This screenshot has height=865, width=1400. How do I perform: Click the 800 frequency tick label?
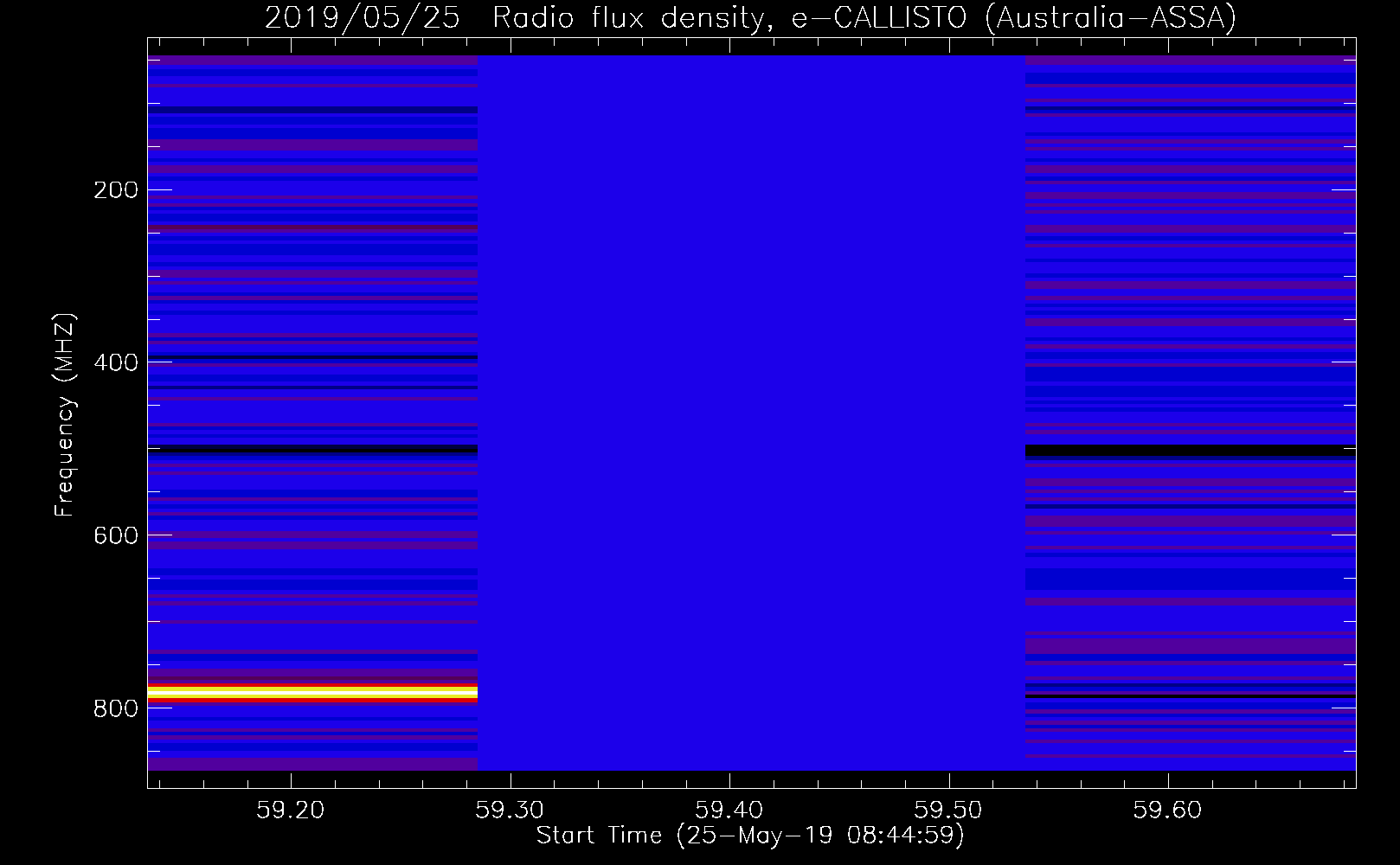coord(116,708)
